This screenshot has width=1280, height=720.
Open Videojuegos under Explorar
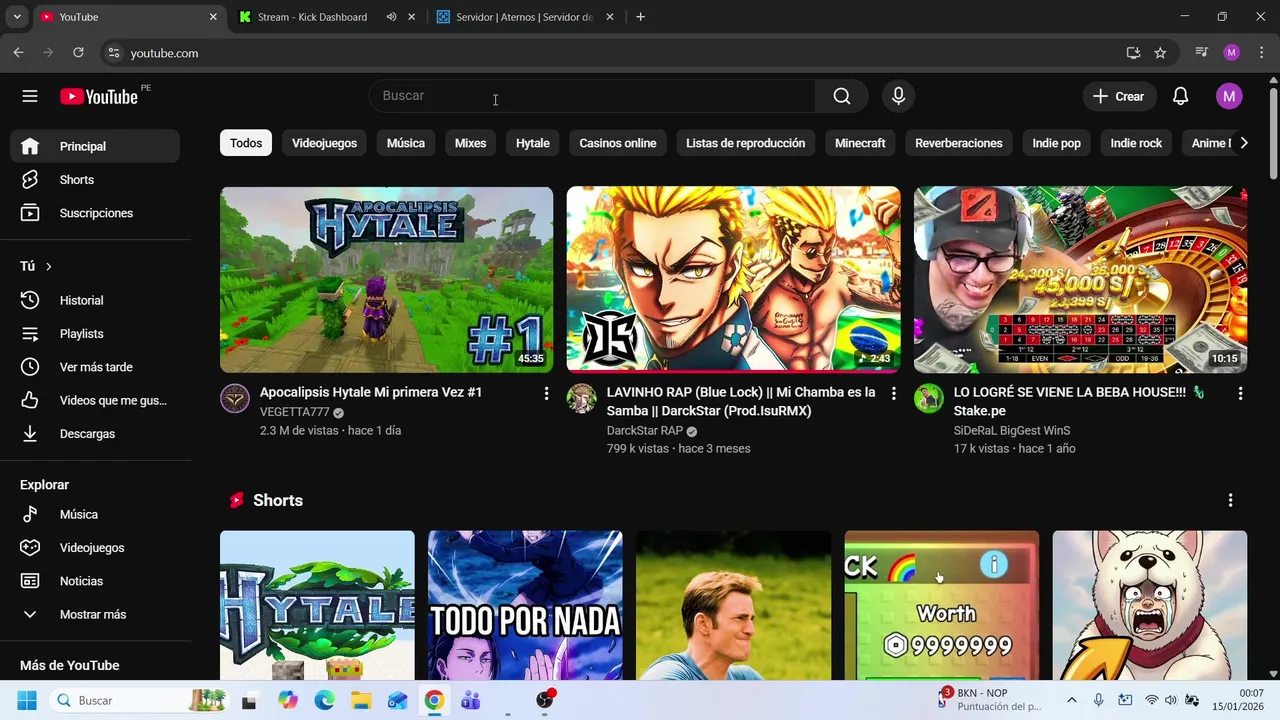[x=95, y=548]
